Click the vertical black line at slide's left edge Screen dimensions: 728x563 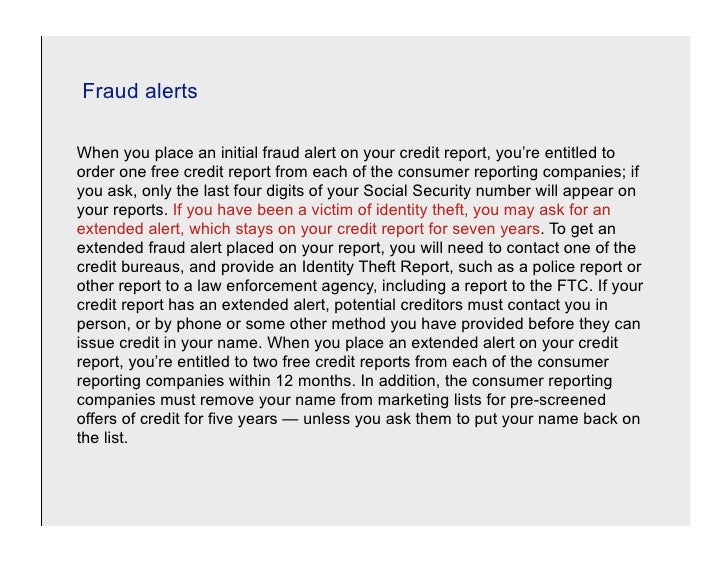coord(41,281)
